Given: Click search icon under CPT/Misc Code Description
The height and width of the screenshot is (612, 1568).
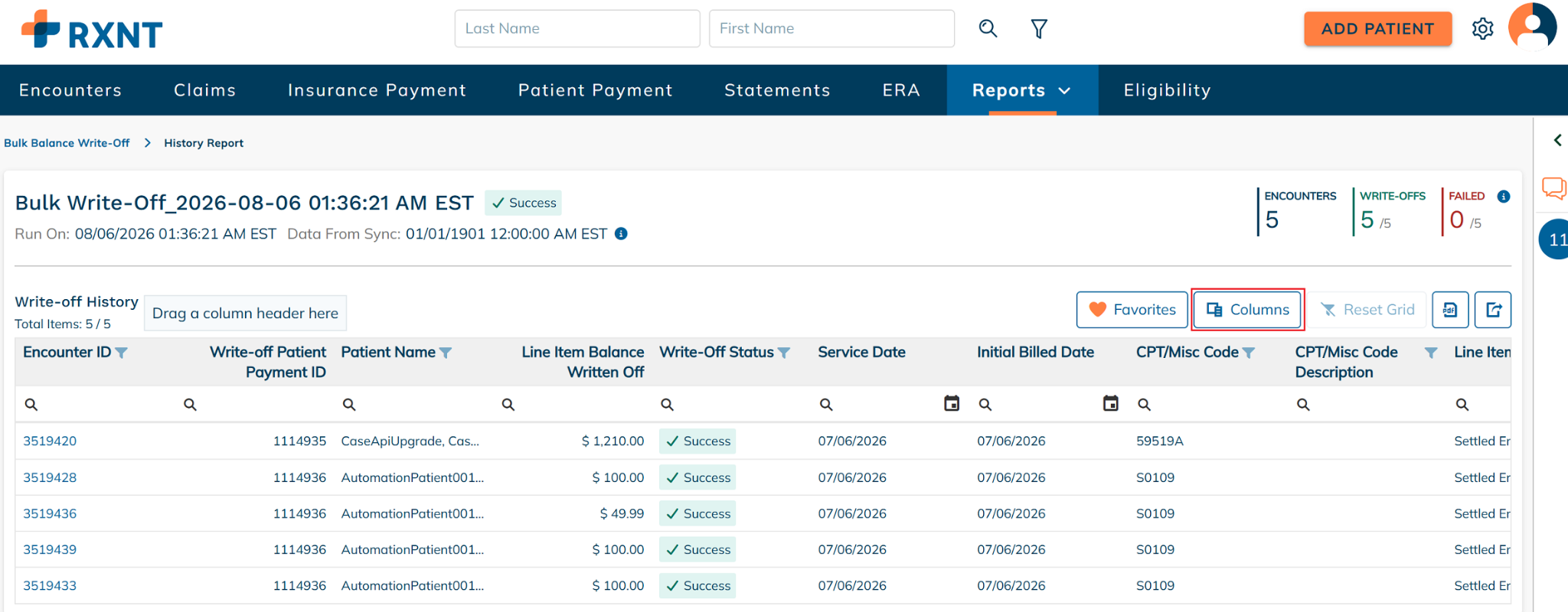Looking at the screenshot, I should [1303, 405].
